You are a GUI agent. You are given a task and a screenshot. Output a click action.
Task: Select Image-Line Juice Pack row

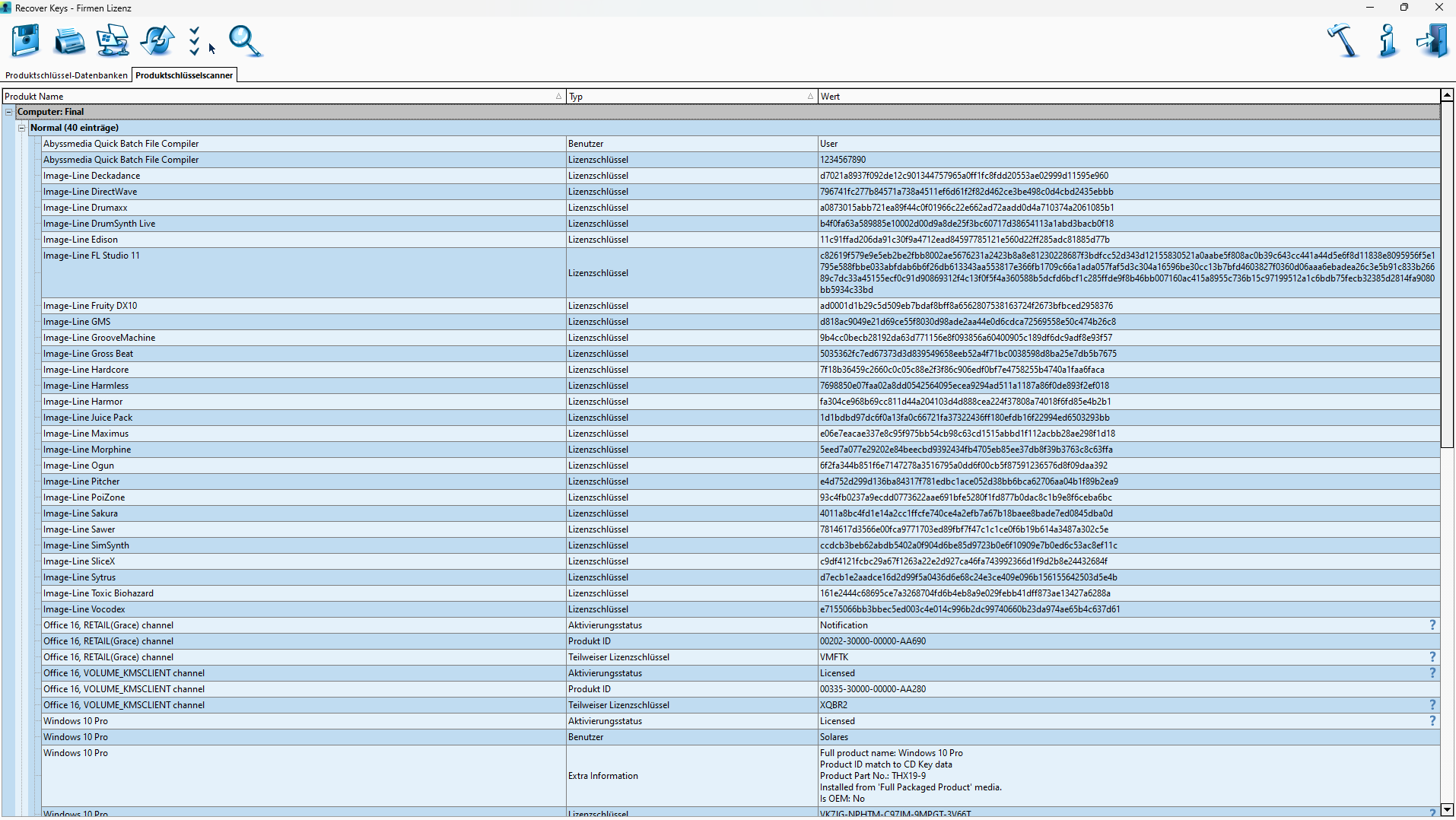point(741,418)
